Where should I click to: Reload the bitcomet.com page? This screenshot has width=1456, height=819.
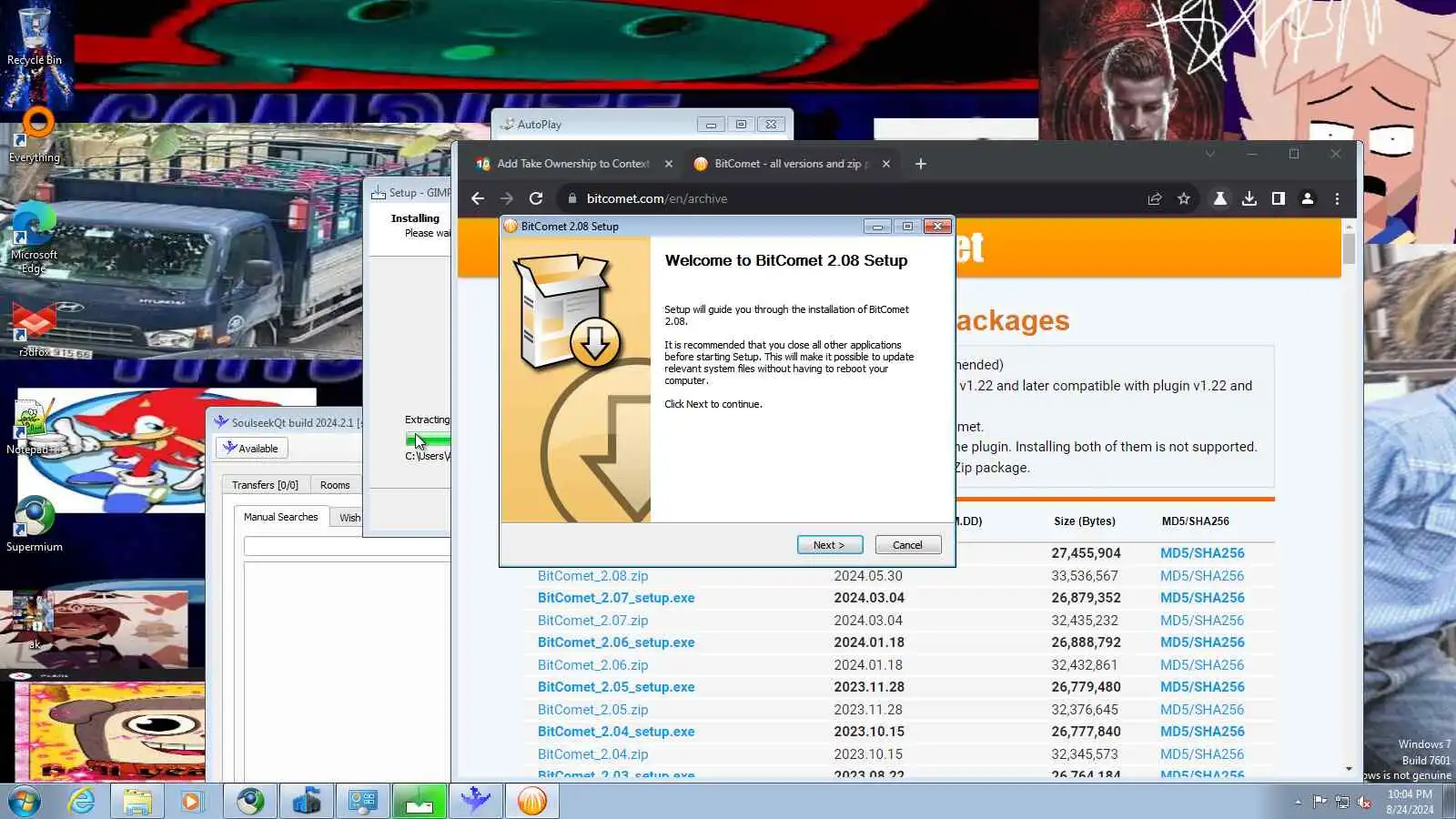(x=536, y=198)
